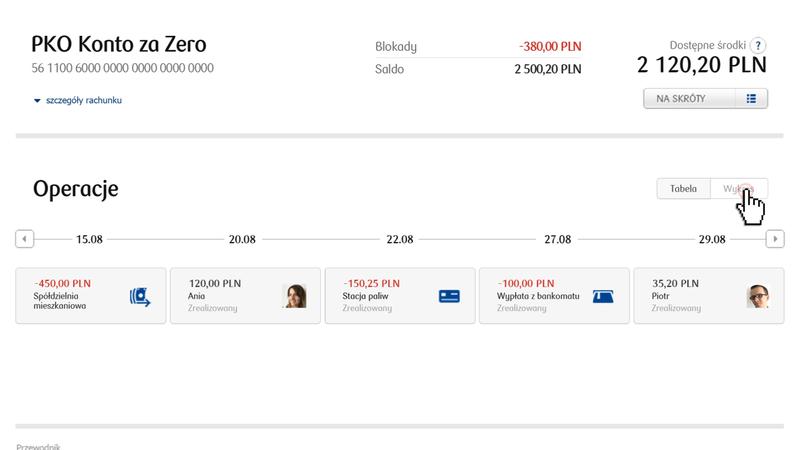
Task: Select the 22.08 date on timeline
Action: (x=399, y=240)
